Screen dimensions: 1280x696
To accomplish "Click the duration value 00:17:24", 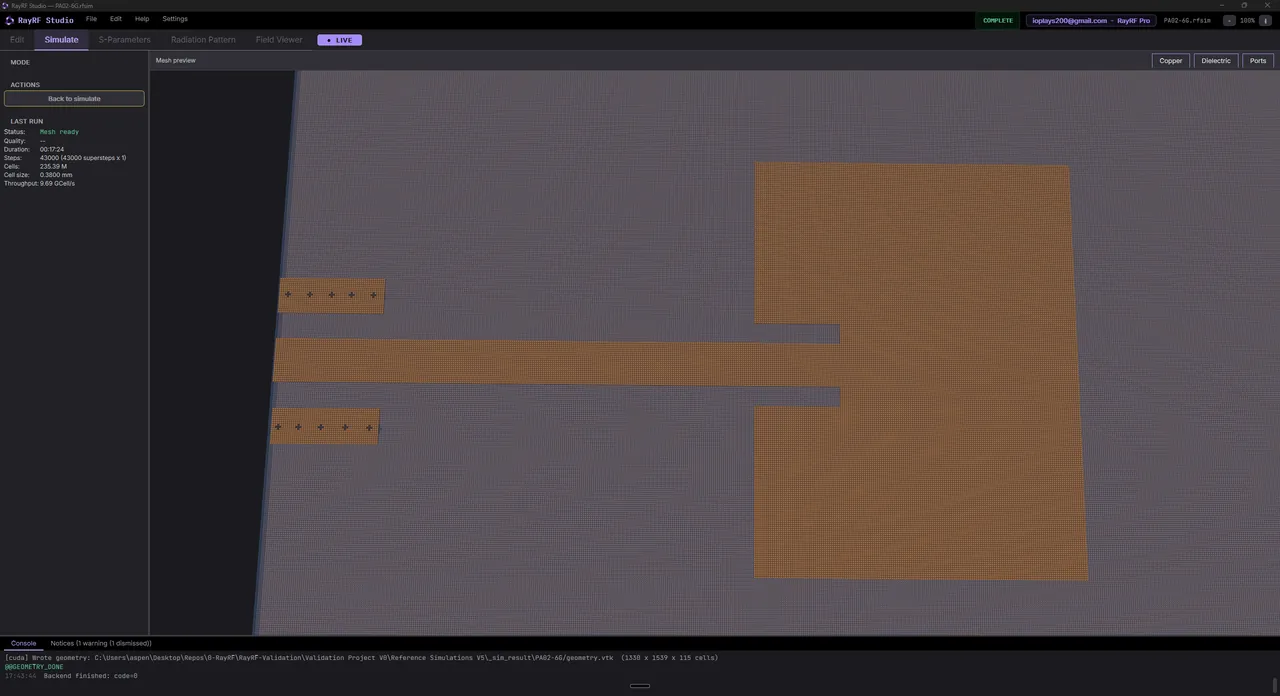I will [52, 149].
